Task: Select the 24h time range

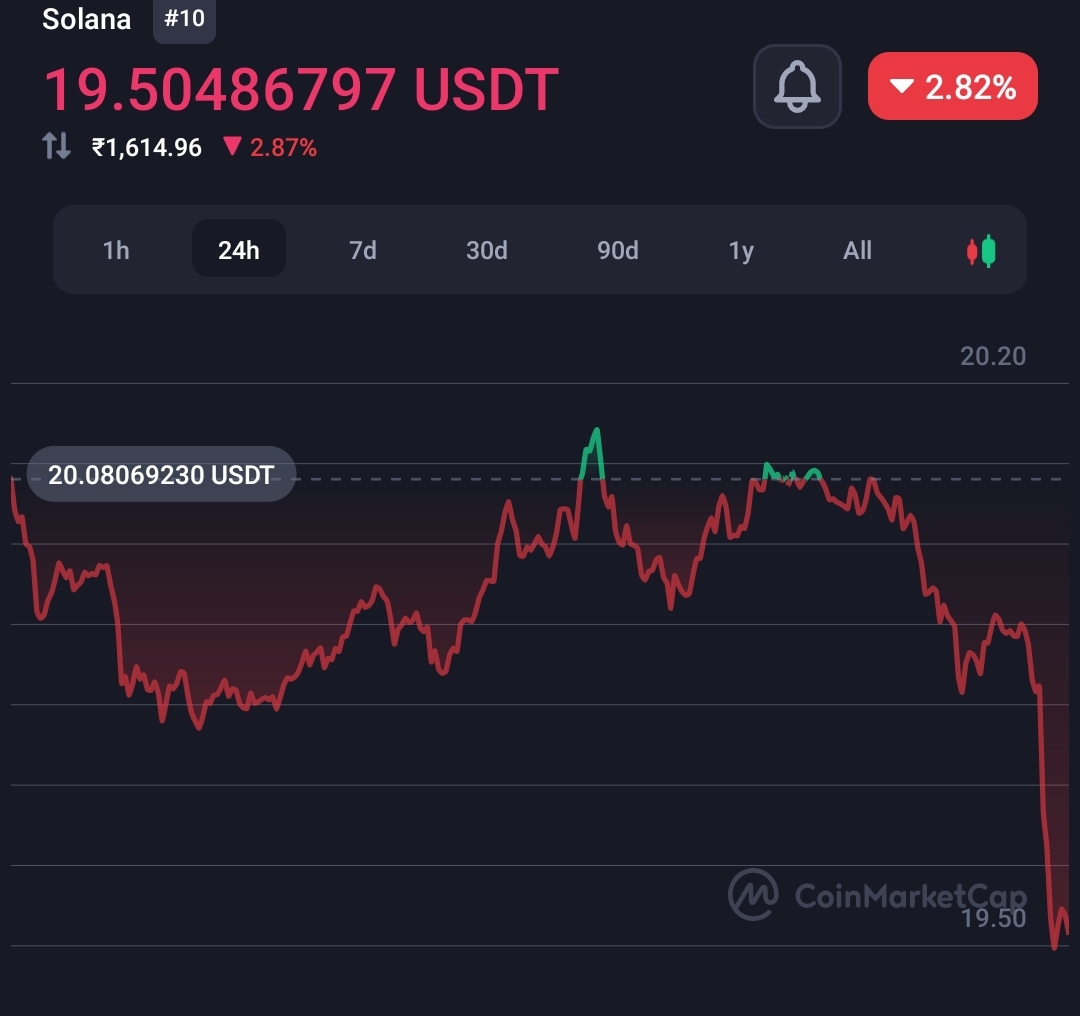Action: [x=238, y=249]
